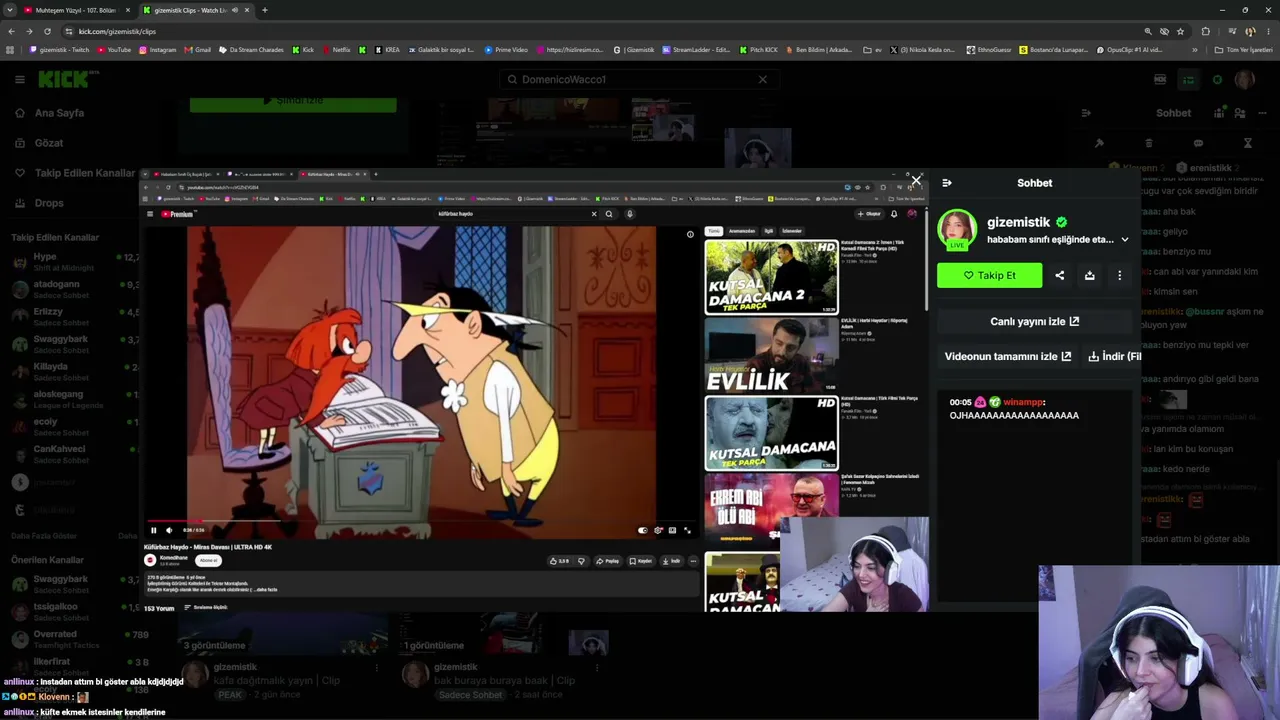
Task: Open the Chrome extensions puzzle icon
Action: (1205, 31)
